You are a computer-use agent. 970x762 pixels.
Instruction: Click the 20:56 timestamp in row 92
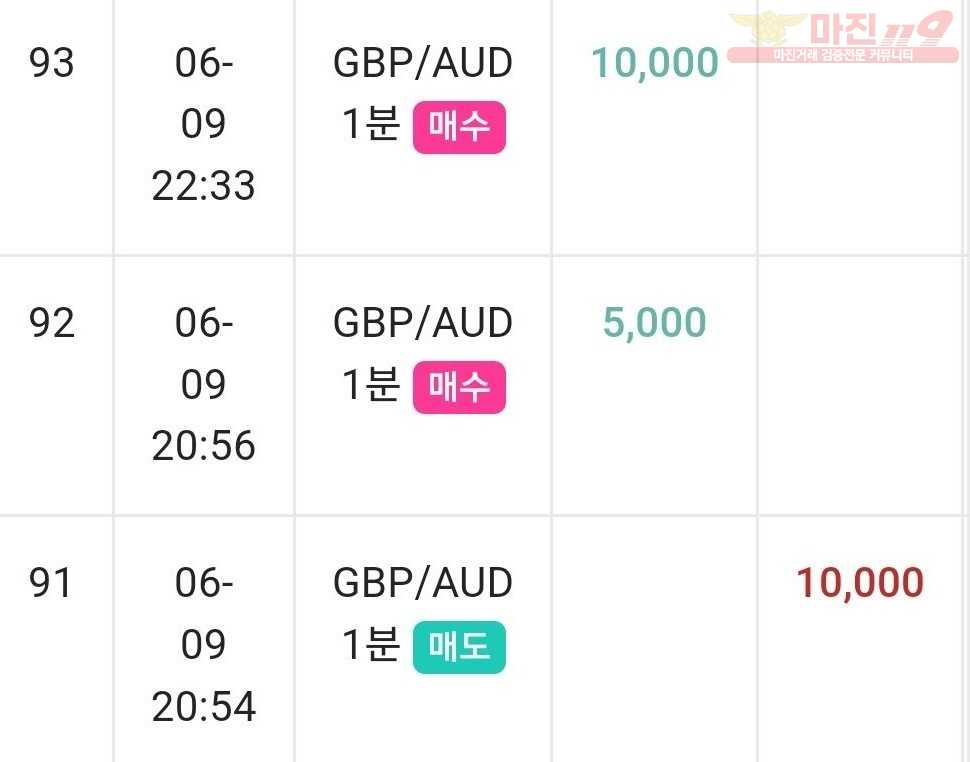coord(204,445)
